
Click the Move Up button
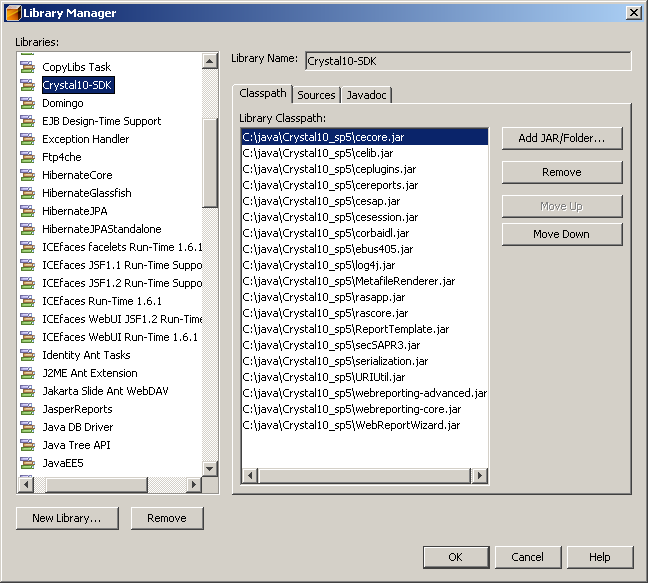click(x=562, y=206)
